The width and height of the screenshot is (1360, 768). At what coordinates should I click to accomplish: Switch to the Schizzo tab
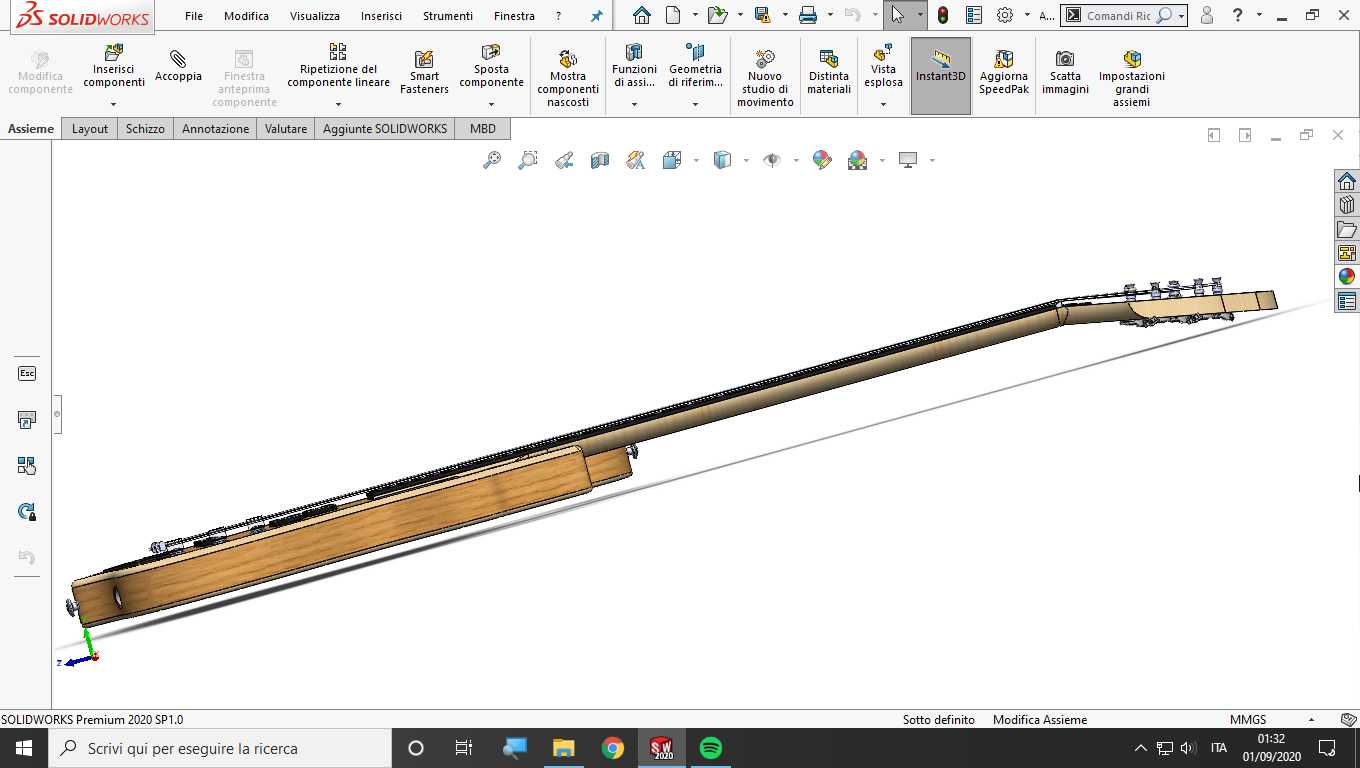pyautogui.click(x=145, y=129)
